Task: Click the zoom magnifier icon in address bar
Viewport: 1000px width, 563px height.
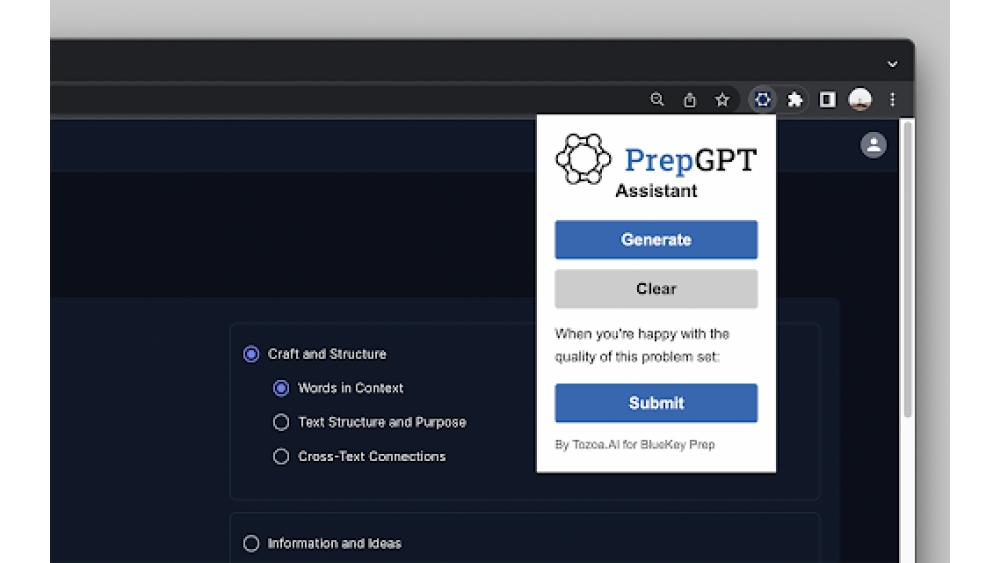Action: (657, 99)
